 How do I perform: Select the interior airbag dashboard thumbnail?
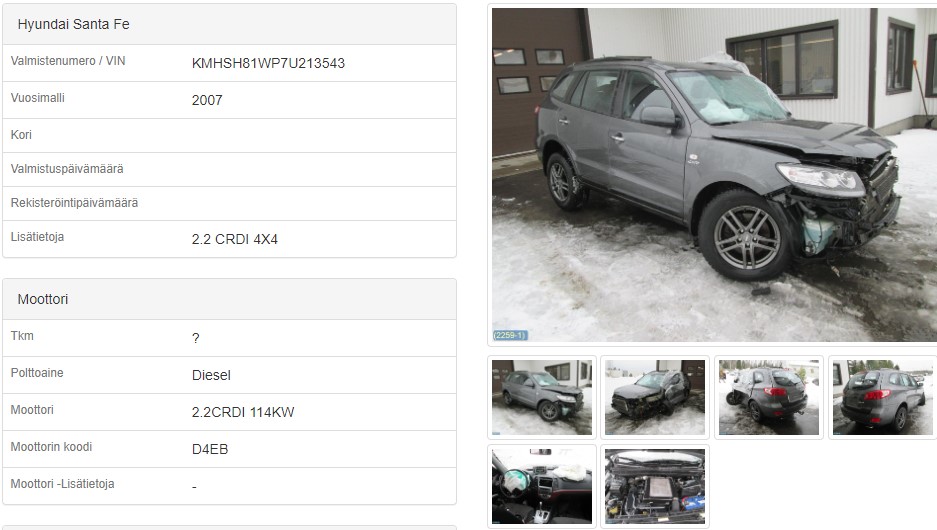click(x=541, y=486)
